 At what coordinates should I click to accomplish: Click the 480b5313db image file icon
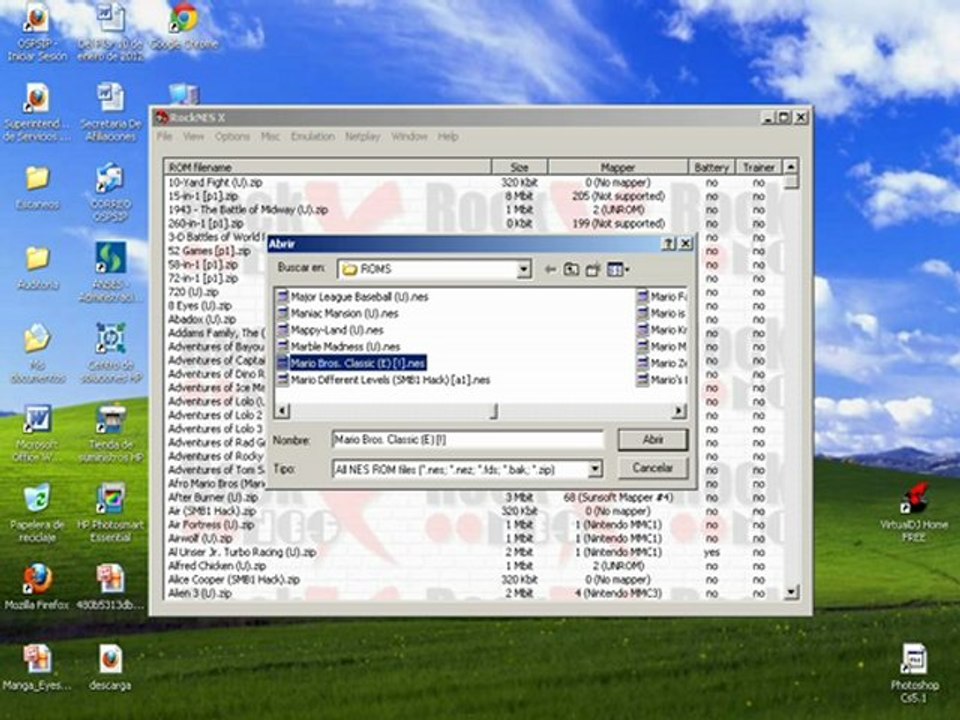pos(111,587)
